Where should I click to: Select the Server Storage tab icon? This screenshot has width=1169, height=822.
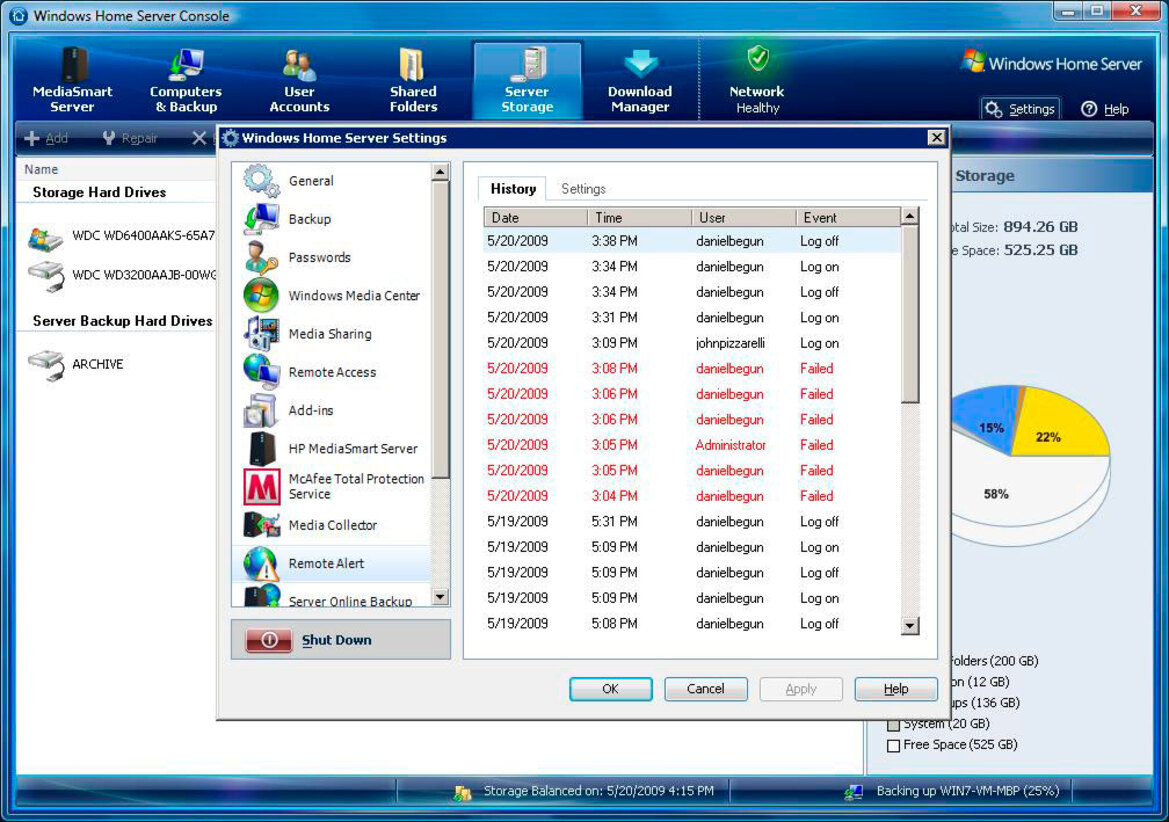pos(527,64)
